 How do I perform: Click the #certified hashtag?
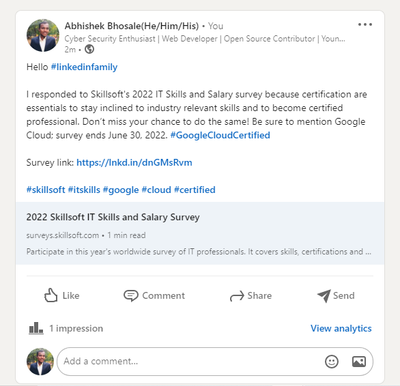pyautogui.click(x=195, y=190)
